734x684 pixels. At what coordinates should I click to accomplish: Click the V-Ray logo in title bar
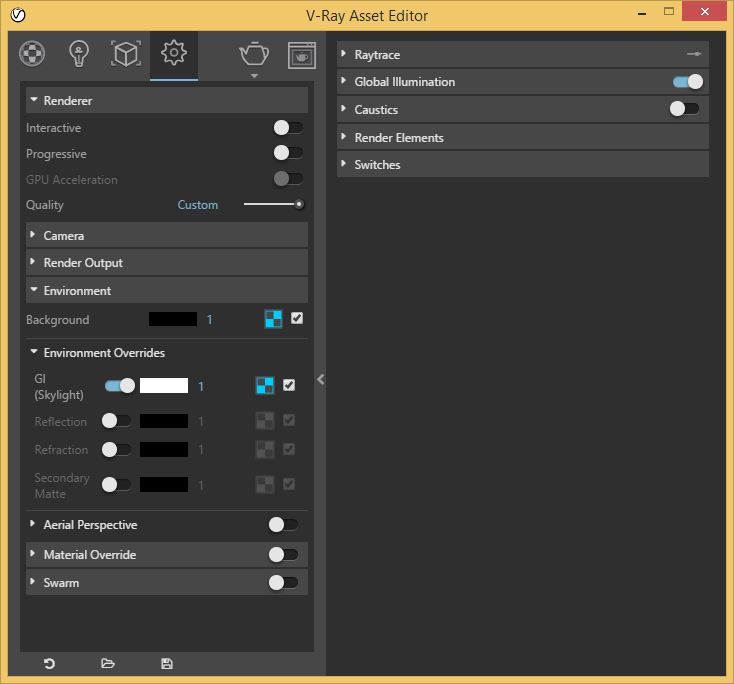pos(18,15)
